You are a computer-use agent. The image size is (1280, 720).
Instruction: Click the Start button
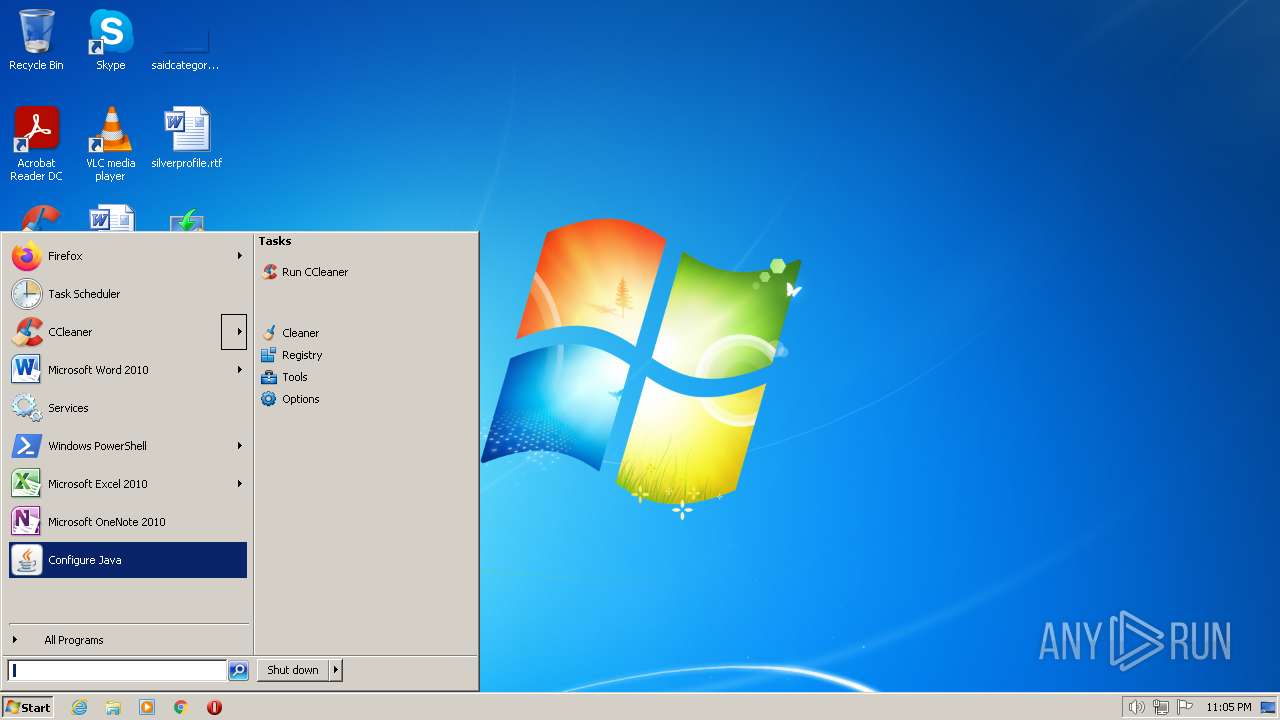coord(28,707)
